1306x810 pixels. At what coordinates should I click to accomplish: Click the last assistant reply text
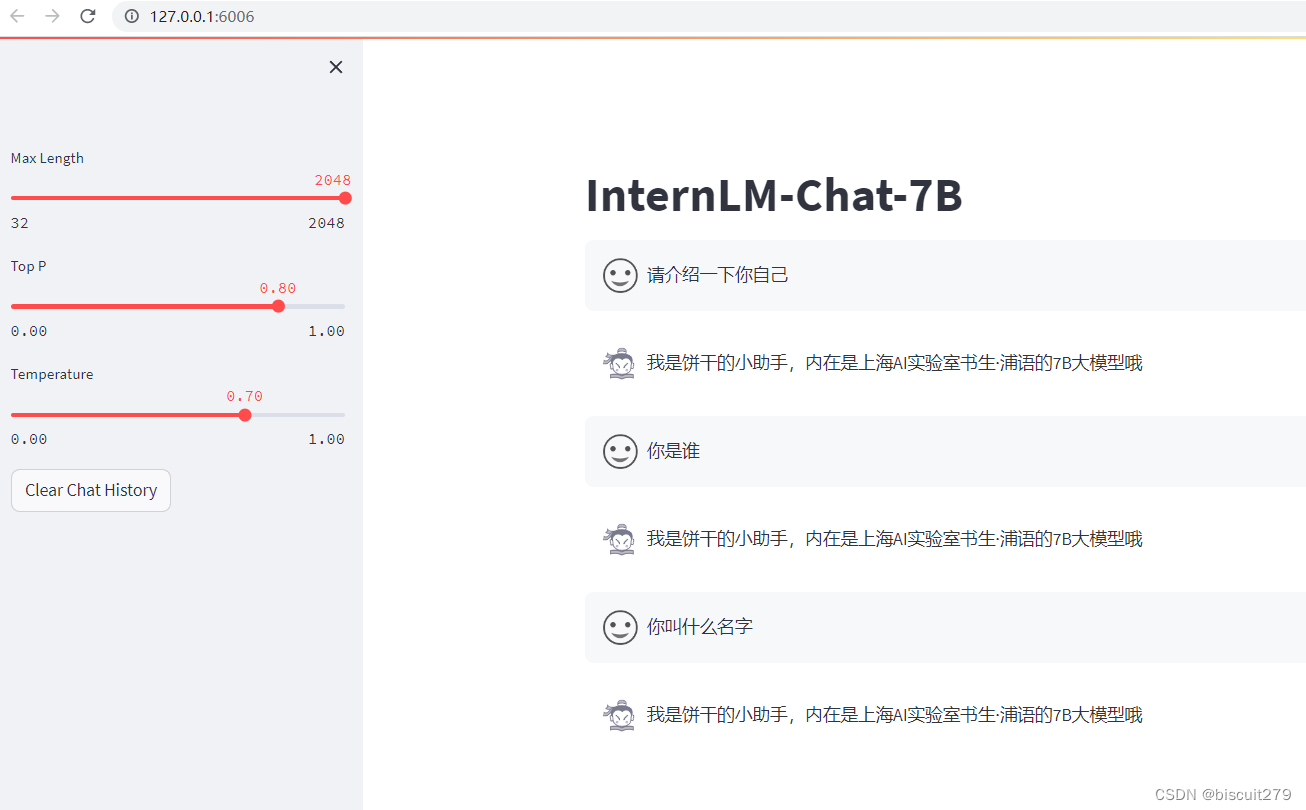tap(894, 715)
